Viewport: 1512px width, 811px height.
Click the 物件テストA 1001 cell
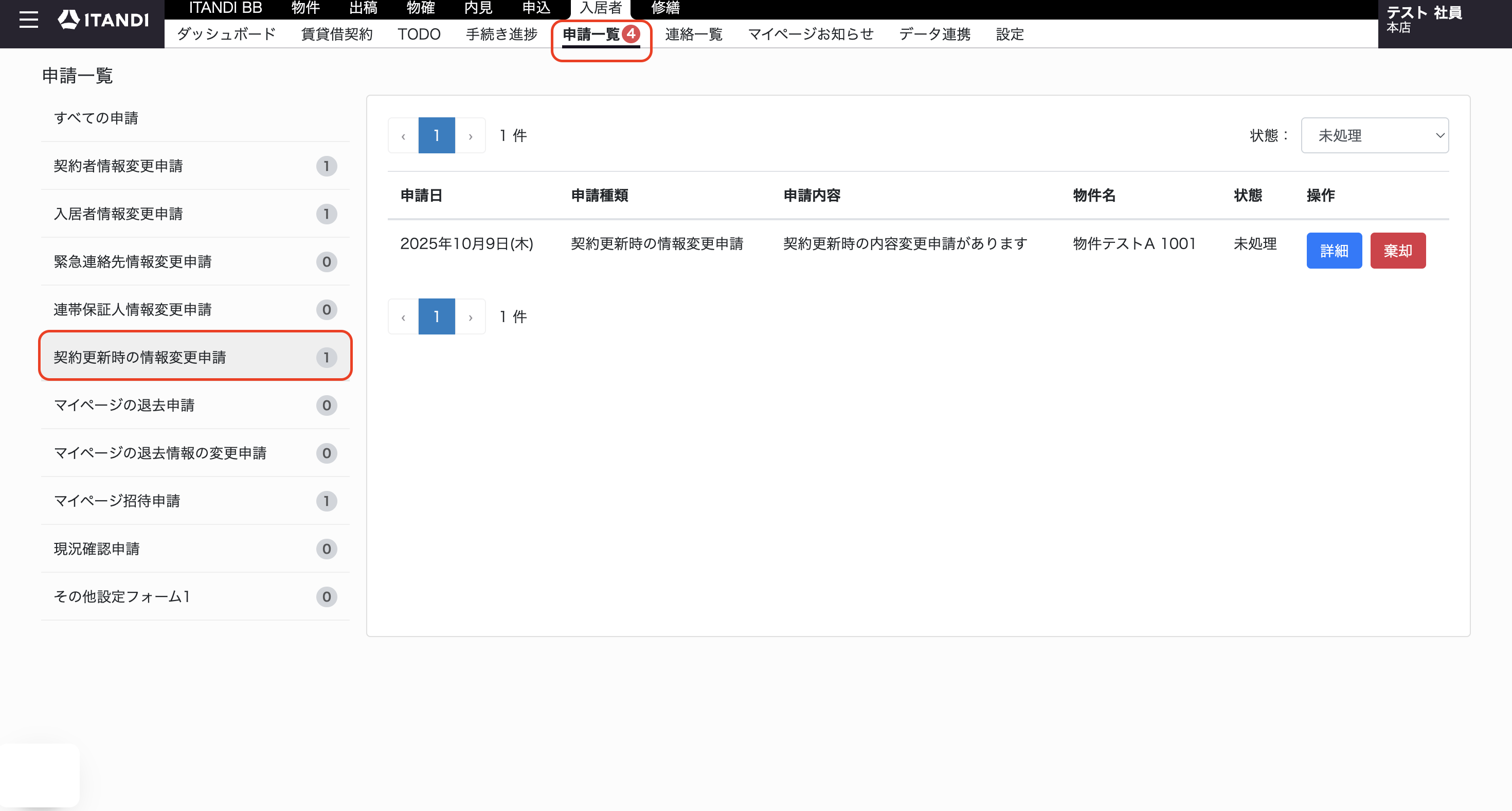[1134, 244]
